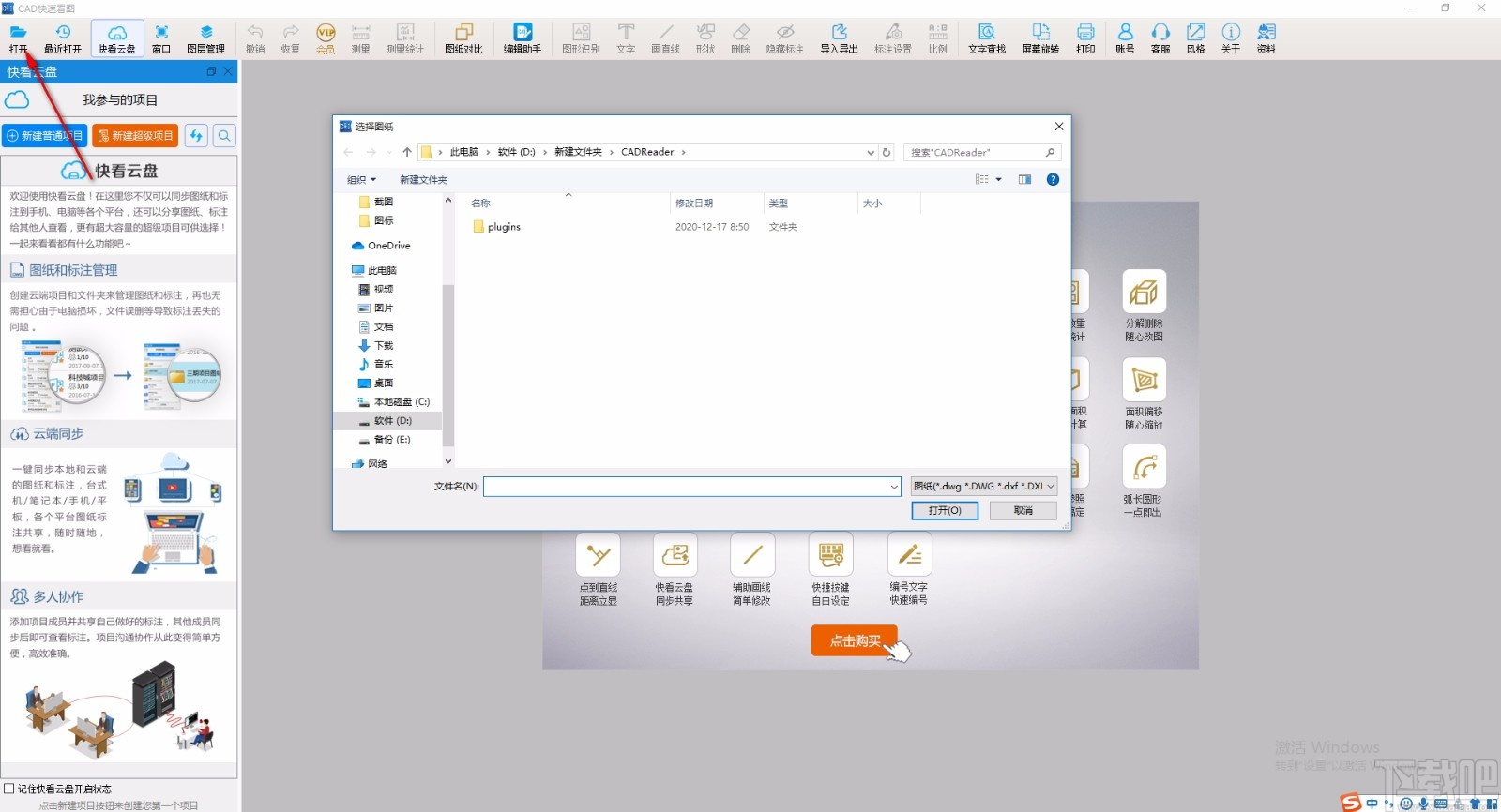The height and width of the screenshot is (812, 1501).
Task: Click 新建普通项目 button
Action: point(44,136)
